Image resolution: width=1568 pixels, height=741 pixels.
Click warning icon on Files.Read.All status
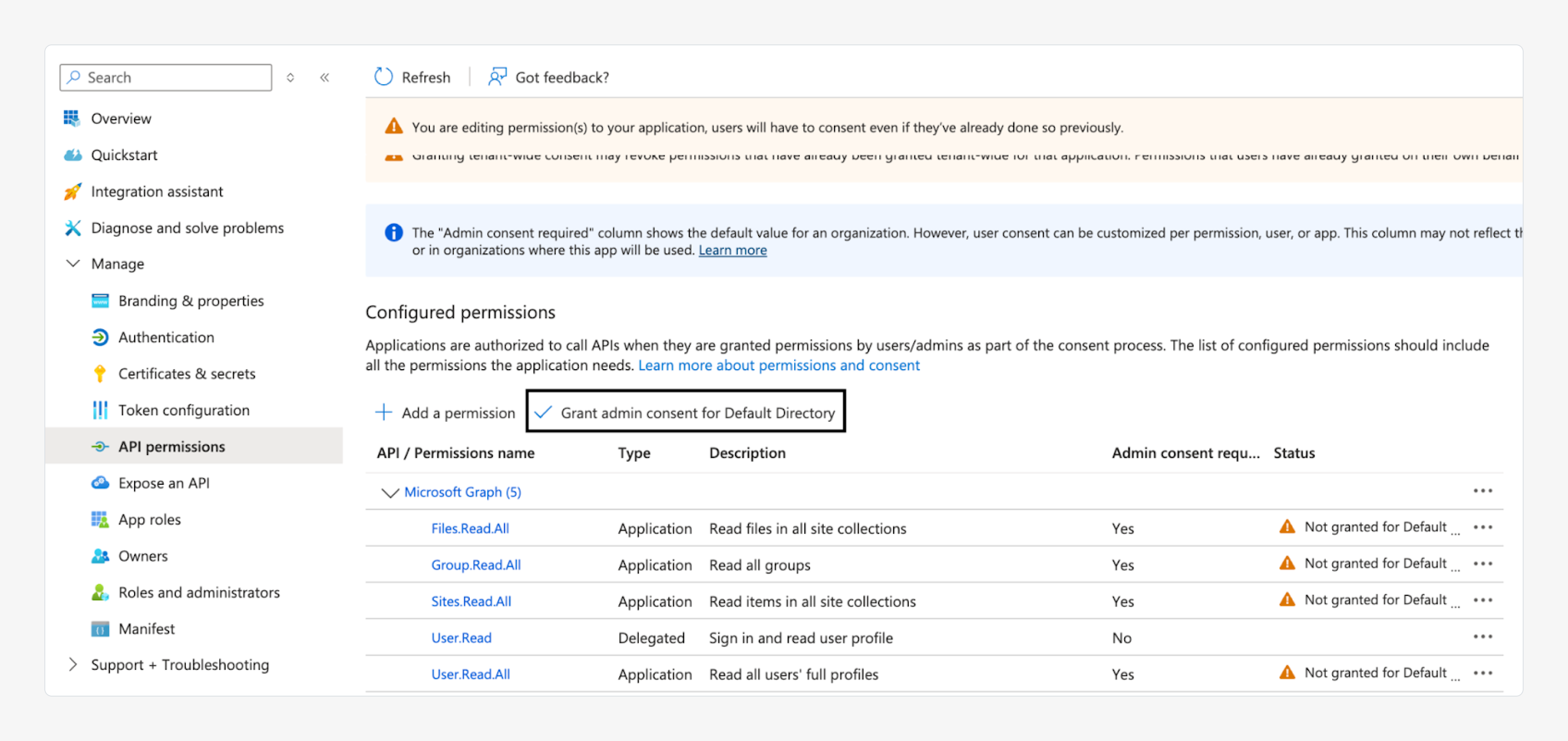1287,527
